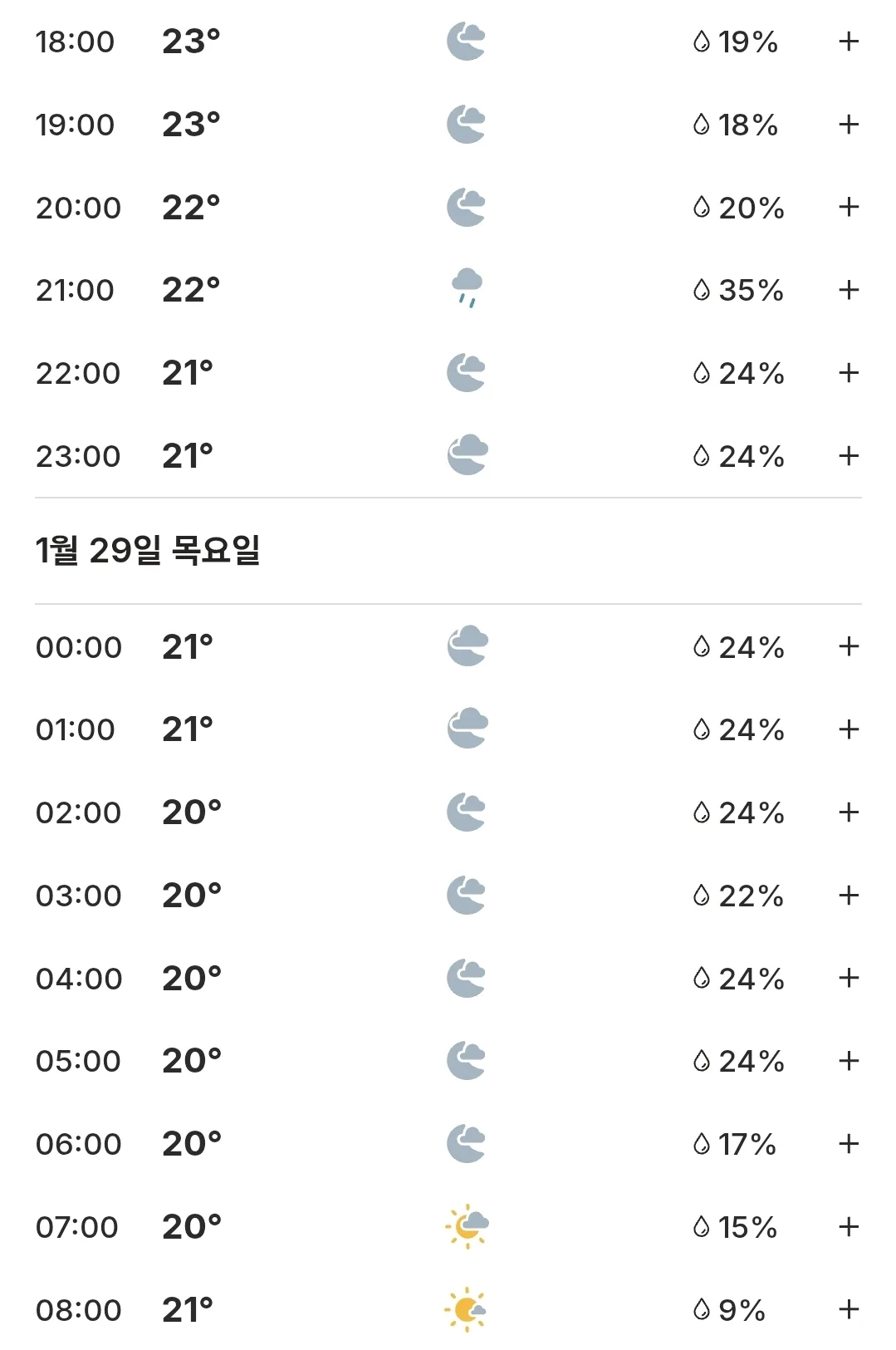
Task: Tap the 19:00 time label
Action: [75, 125]
